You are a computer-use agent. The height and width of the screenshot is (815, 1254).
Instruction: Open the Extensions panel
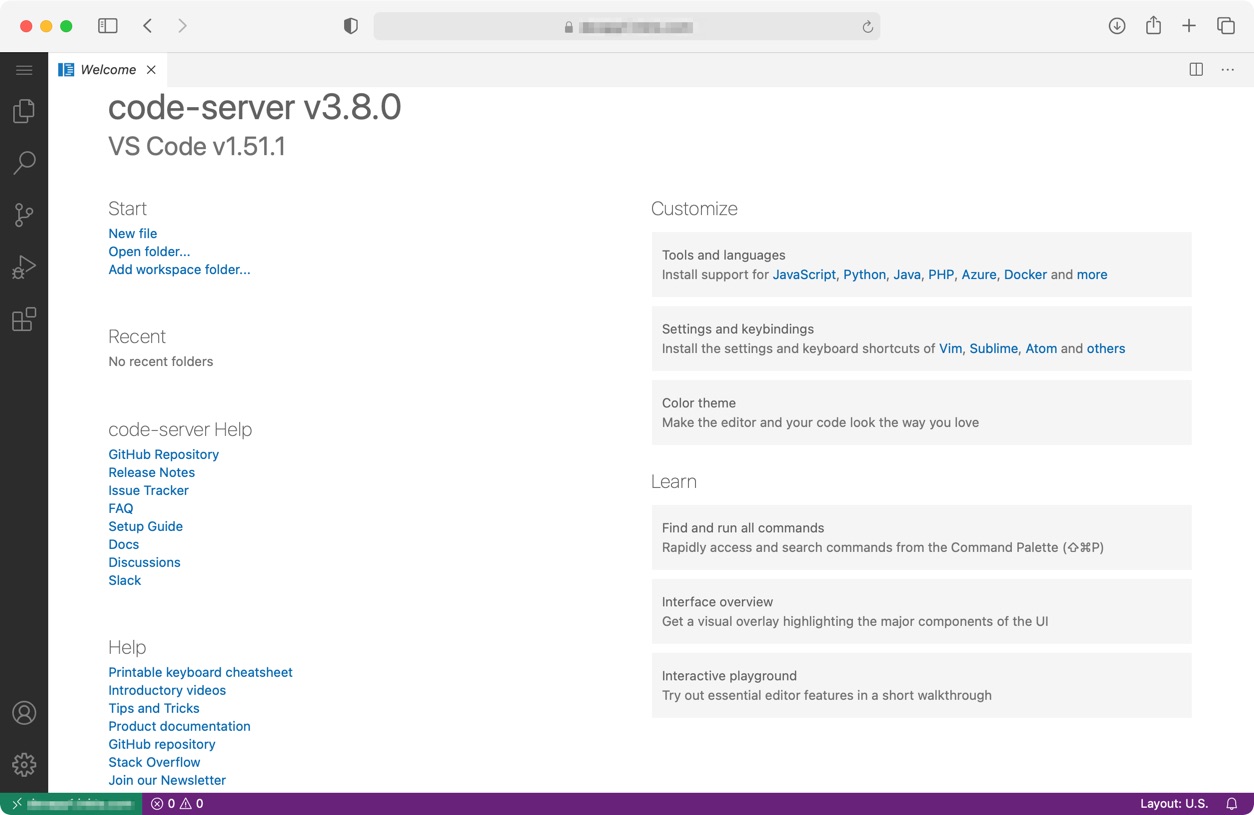coord(24,319)
